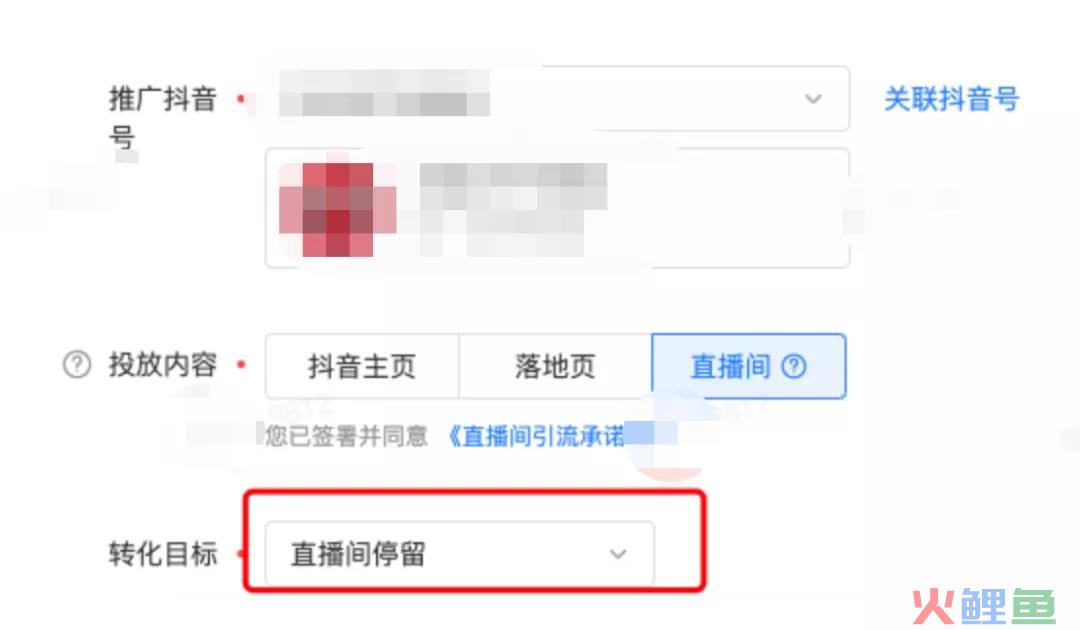Click the 您已签署并同意 notice text
The width and height of the screenshot is (1080, 630).
pos(346,436)
